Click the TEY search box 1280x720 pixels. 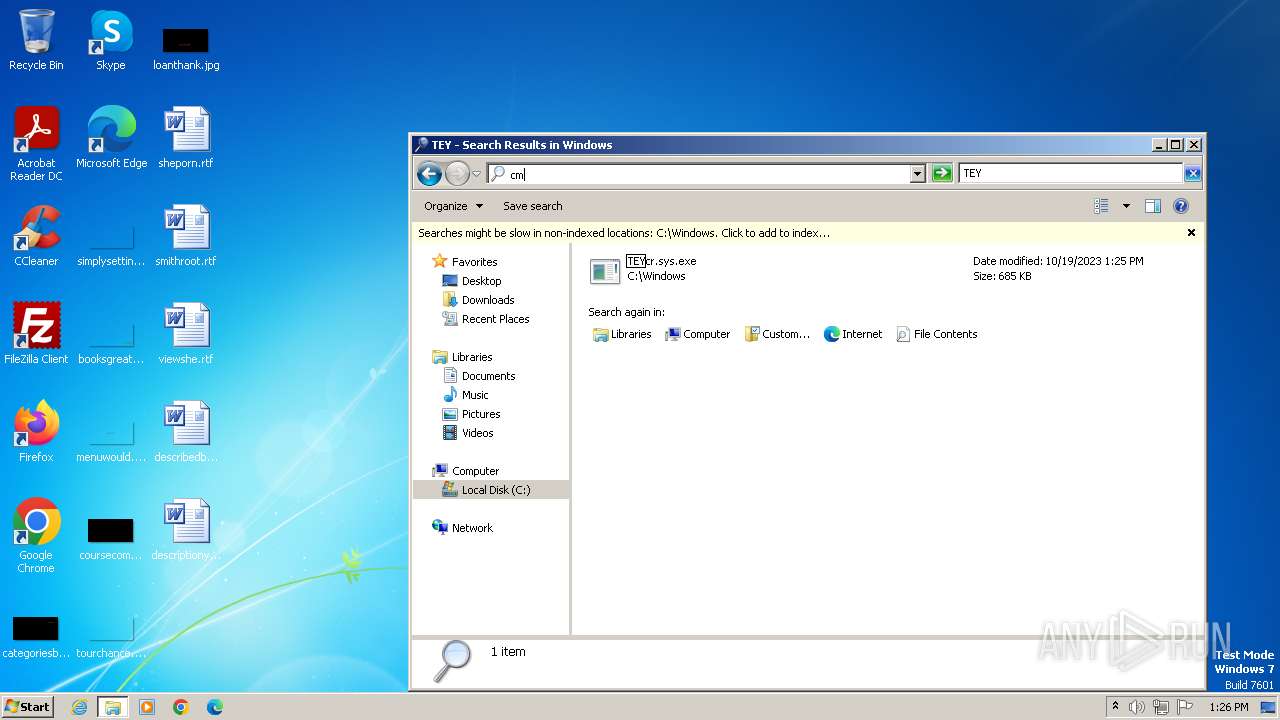[x=1070, y=173]
